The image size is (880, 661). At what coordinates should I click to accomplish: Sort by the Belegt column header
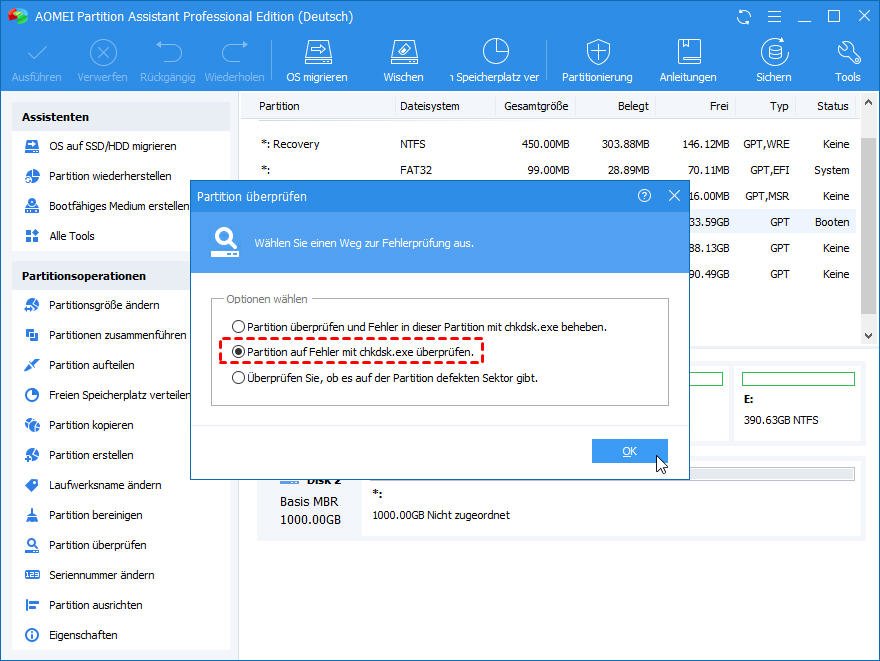click(x=633, y=106)
